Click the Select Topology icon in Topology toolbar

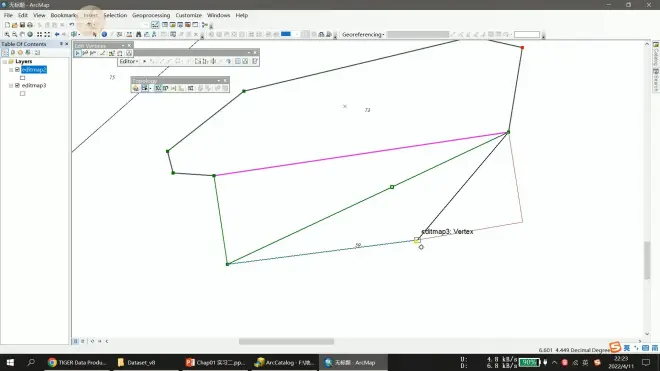136,88
